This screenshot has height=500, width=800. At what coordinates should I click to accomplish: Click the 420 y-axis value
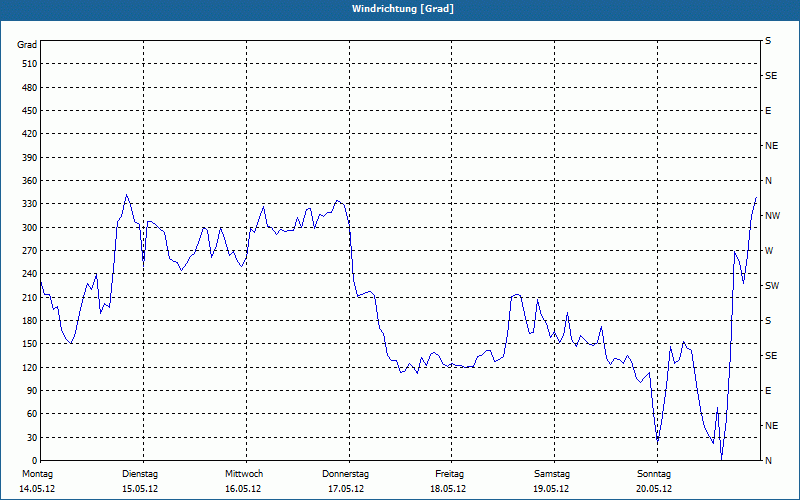[29, 134]
